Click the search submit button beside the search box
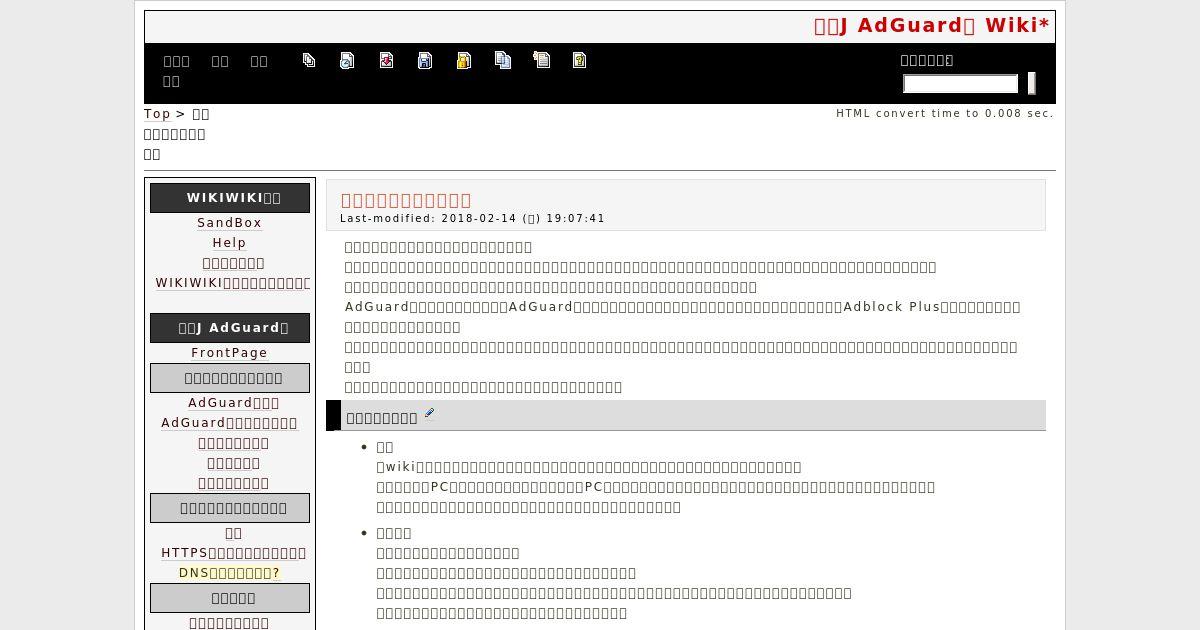1200x630 pixels. coord(1031,84)
